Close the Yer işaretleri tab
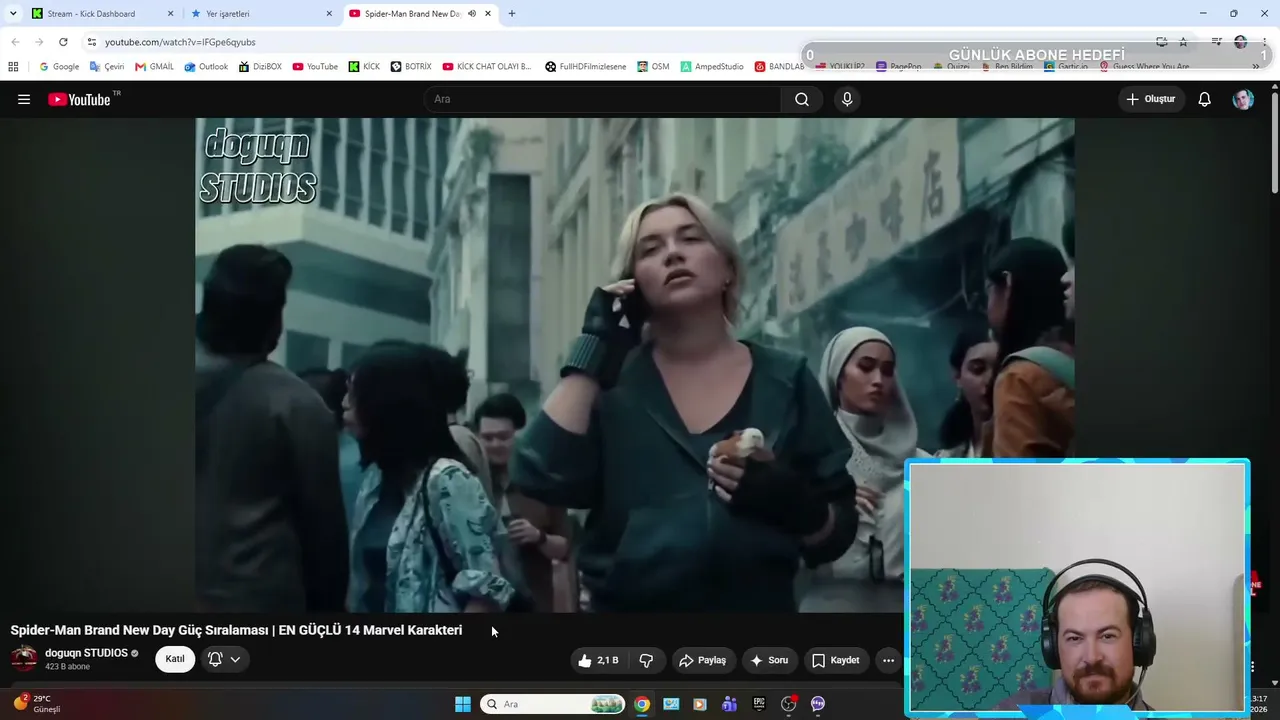Screen dimensions: 1280x720 [329, 14]
